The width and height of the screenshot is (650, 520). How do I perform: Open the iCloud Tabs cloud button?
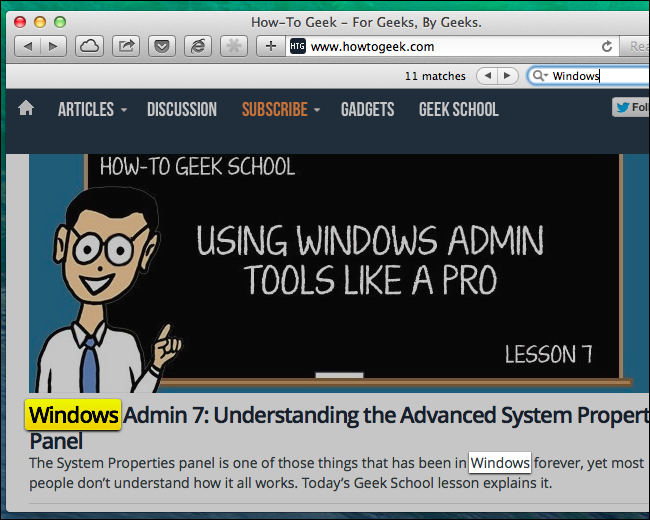click(x=89, y=46)
